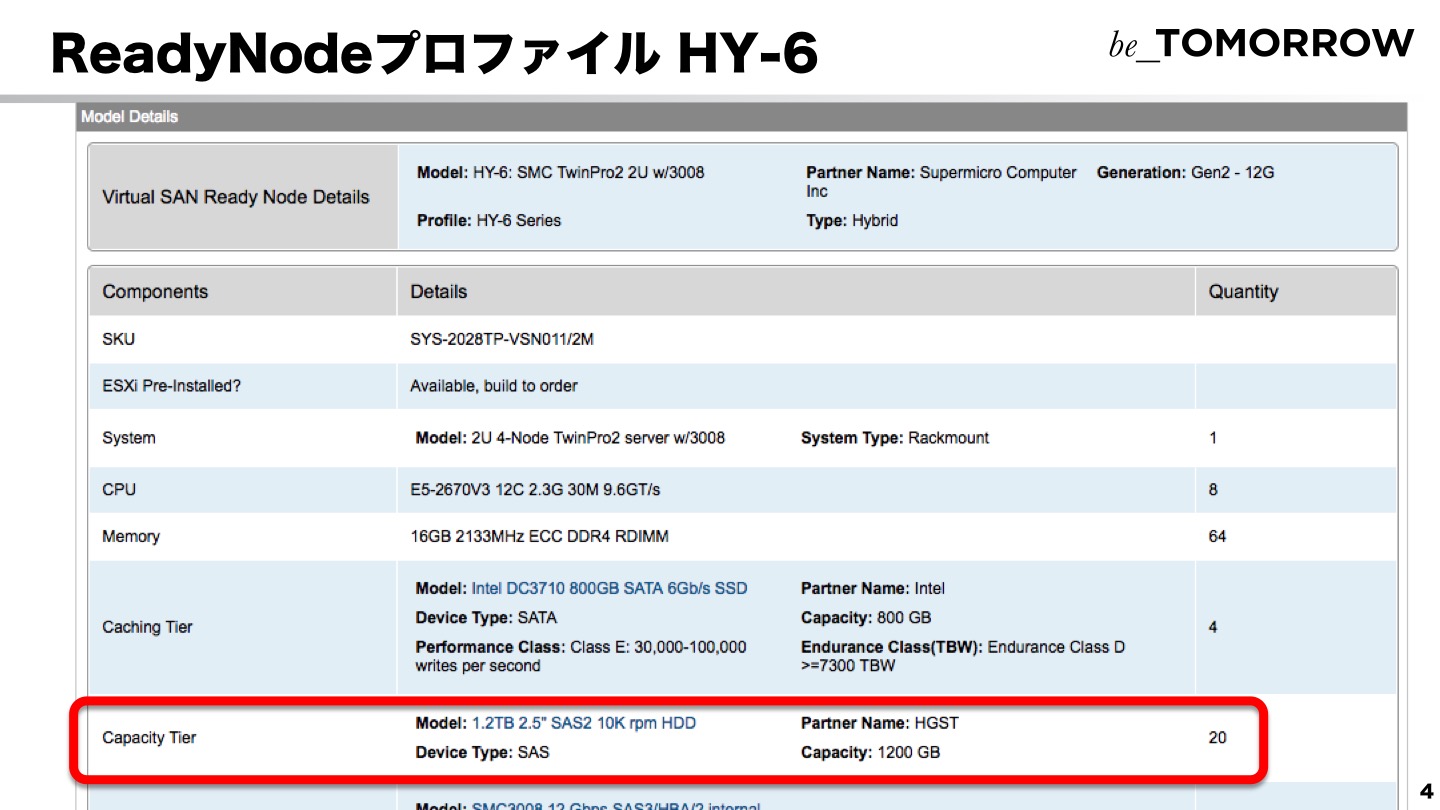Viewport: 1440px width, 810px height.
Task: Select the Generation Gen2 - 12G text
Action: click(1186, 172)
